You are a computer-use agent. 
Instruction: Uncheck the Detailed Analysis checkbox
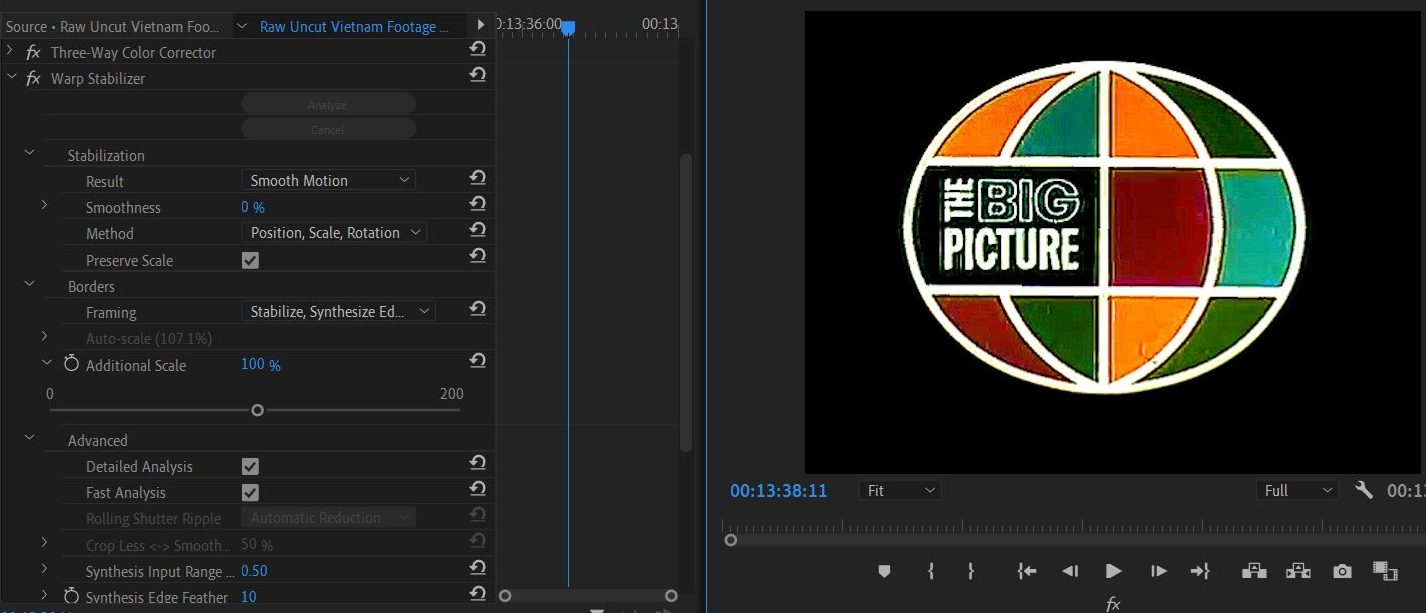coord(250,466)
